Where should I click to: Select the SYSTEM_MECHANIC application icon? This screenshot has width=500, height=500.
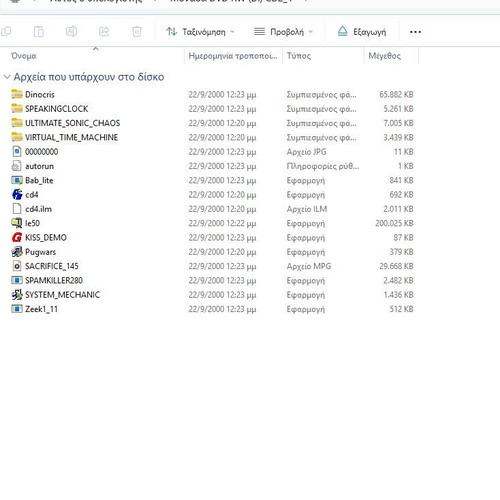[x=17, y=295]
